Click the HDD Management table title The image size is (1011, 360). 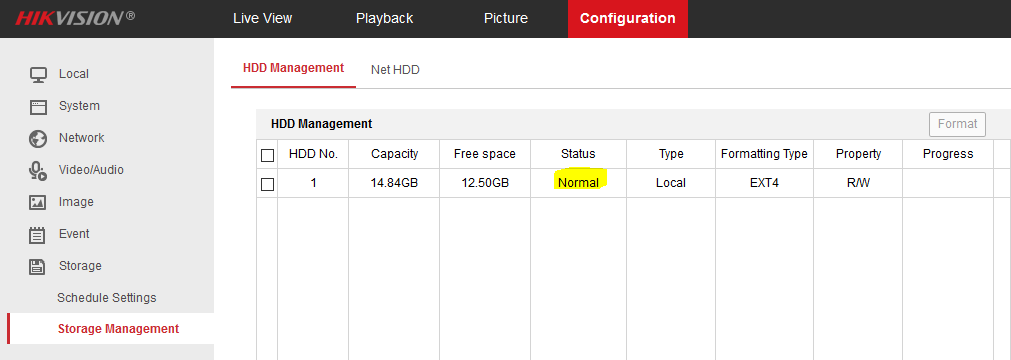click(x=321, y=124)
